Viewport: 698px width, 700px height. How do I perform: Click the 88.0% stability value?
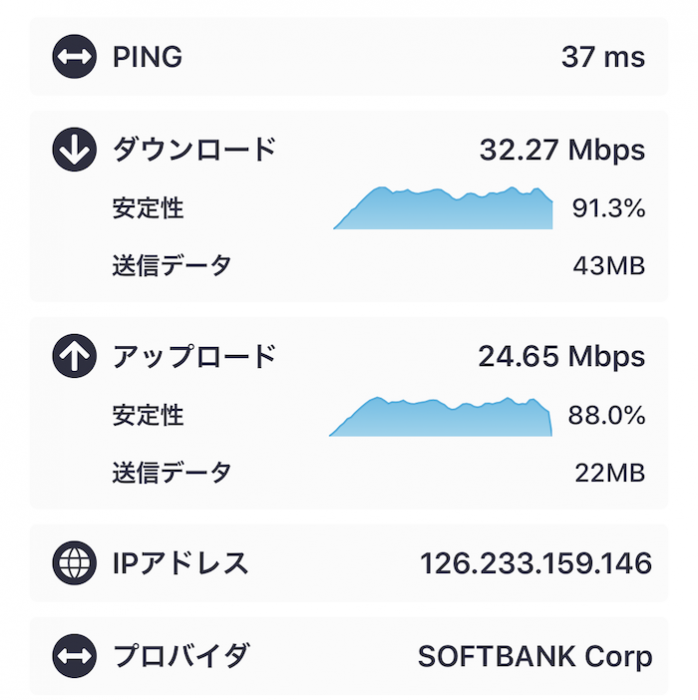[607, 415]
